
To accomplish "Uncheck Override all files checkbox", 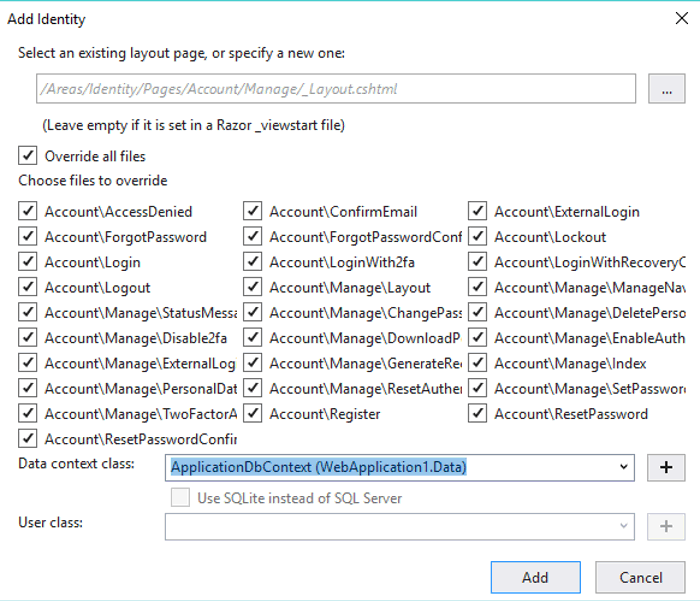I will tap(27, 156).
